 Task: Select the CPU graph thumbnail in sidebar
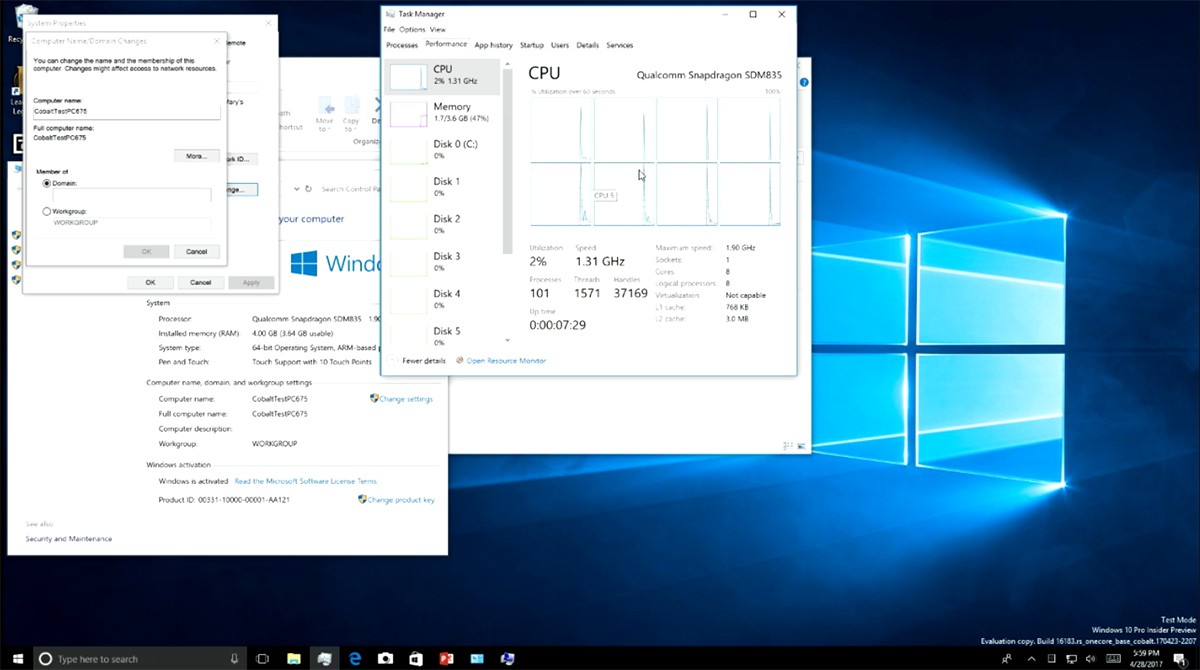click(x=407, y=77)
